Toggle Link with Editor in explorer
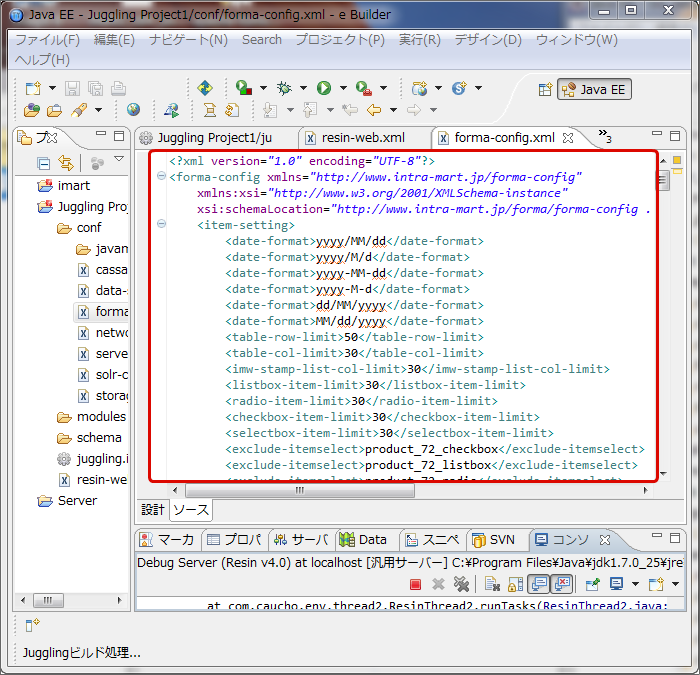 (66, 163)
